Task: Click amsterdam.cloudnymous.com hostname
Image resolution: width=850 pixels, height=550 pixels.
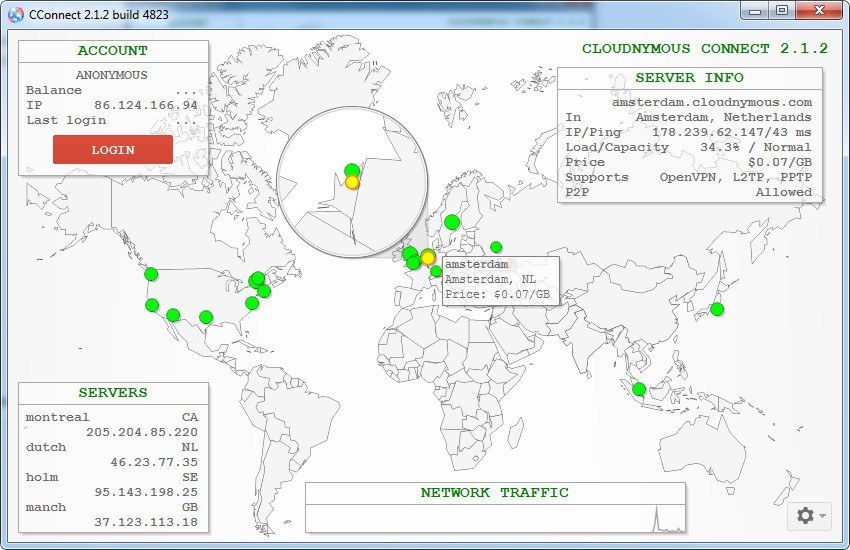Action: [x=712, y=102]
